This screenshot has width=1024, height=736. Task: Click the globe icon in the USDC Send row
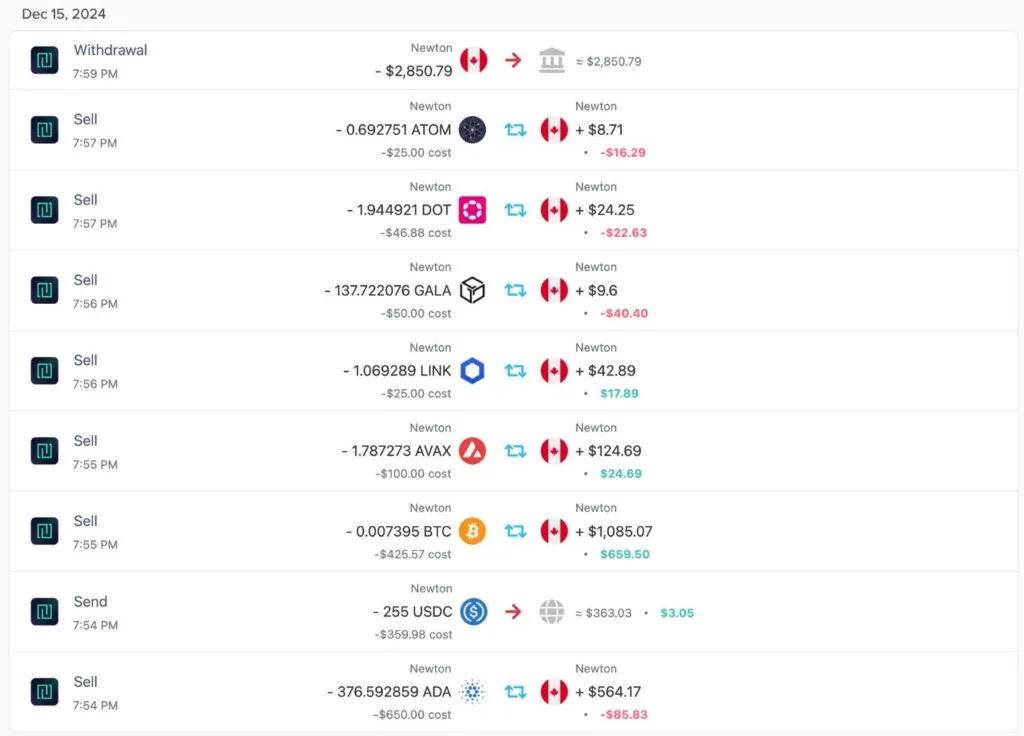click(552, 611)
